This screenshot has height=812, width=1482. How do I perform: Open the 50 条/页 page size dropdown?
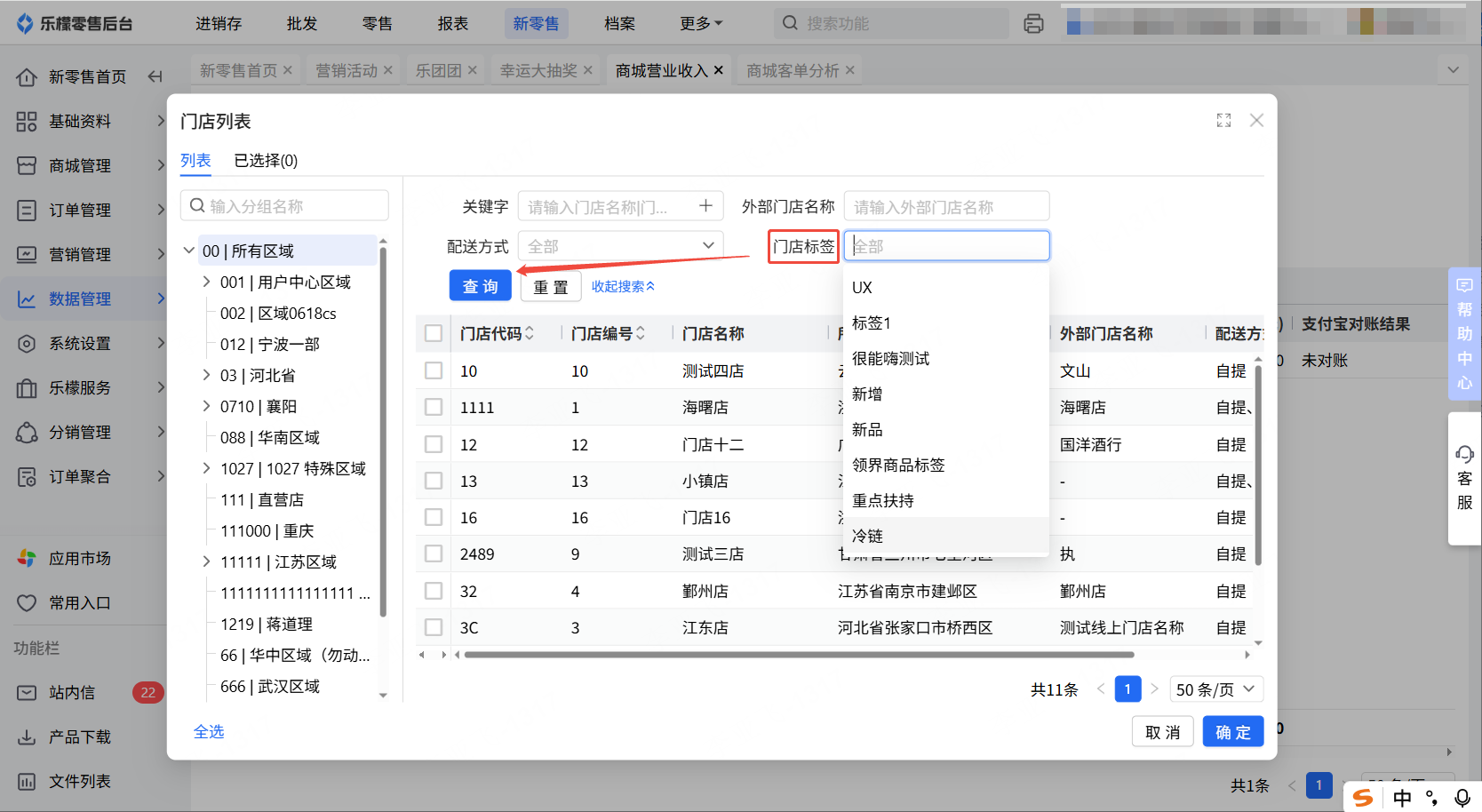coord(1215,689)
